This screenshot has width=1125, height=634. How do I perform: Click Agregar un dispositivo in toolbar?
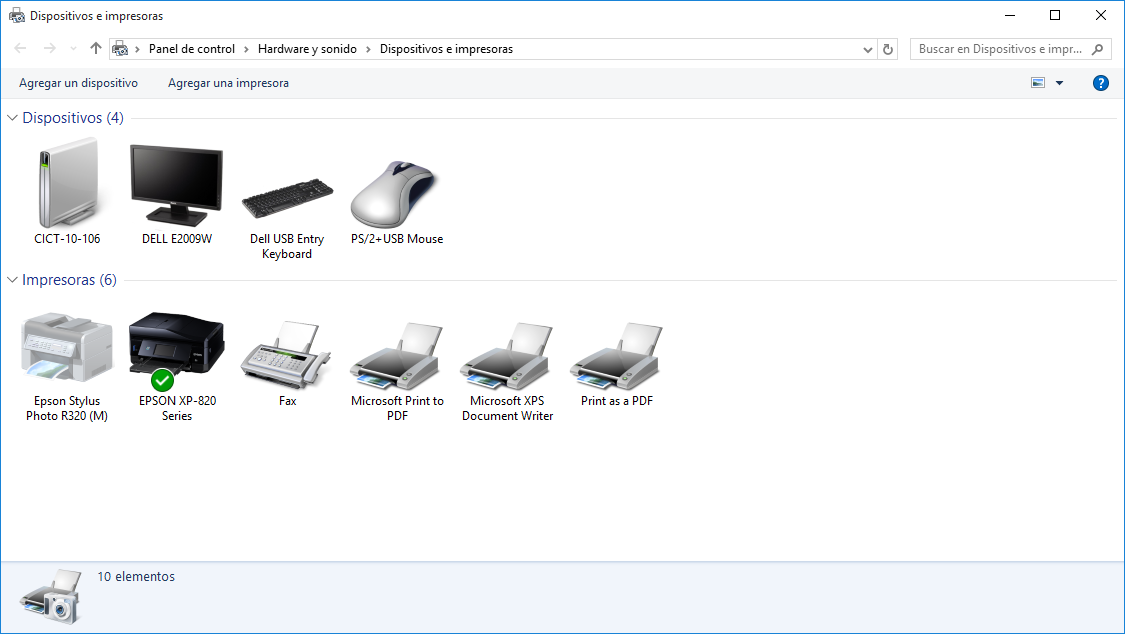78,83
